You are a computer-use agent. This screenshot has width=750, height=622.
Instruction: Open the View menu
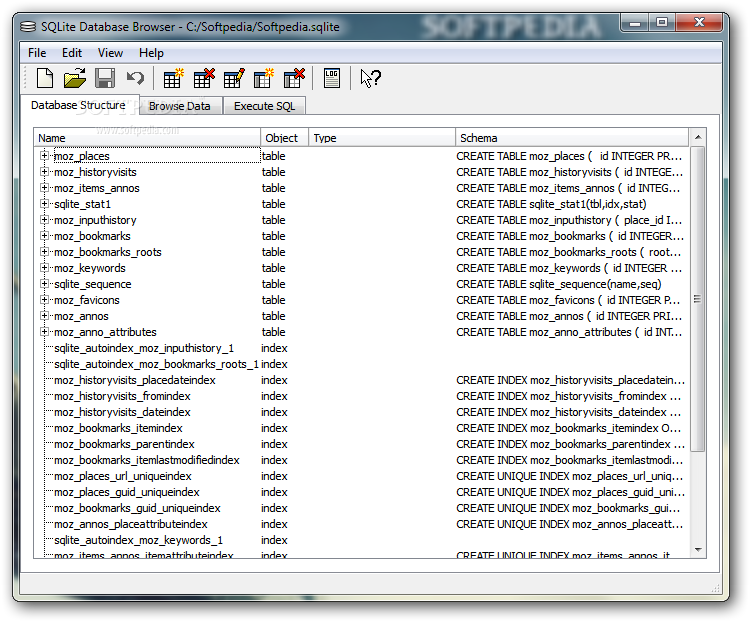[x=110, y=53]
